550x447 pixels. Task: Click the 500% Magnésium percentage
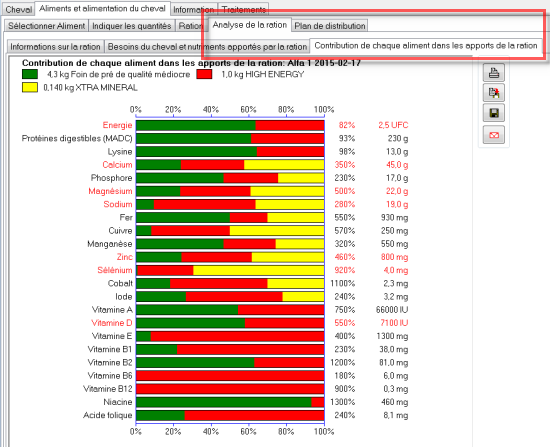[x=345, y=191]
